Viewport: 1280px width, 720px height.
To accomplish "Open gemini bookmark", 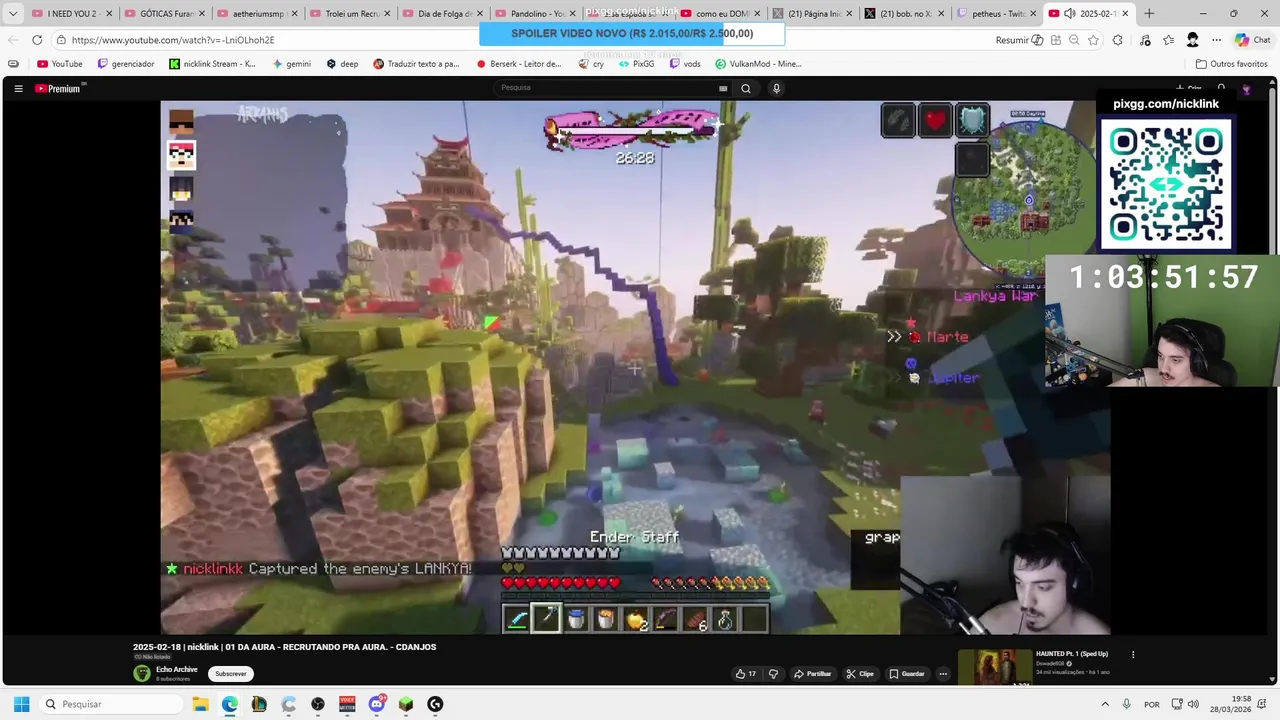I will point(291,64).
